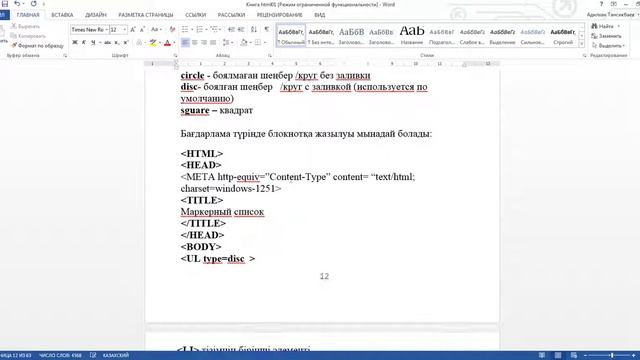The width and height of the screenshot is (640, 360).
Task: Toggle underline (Ч) formatting
Action: [x=93, y=42]
